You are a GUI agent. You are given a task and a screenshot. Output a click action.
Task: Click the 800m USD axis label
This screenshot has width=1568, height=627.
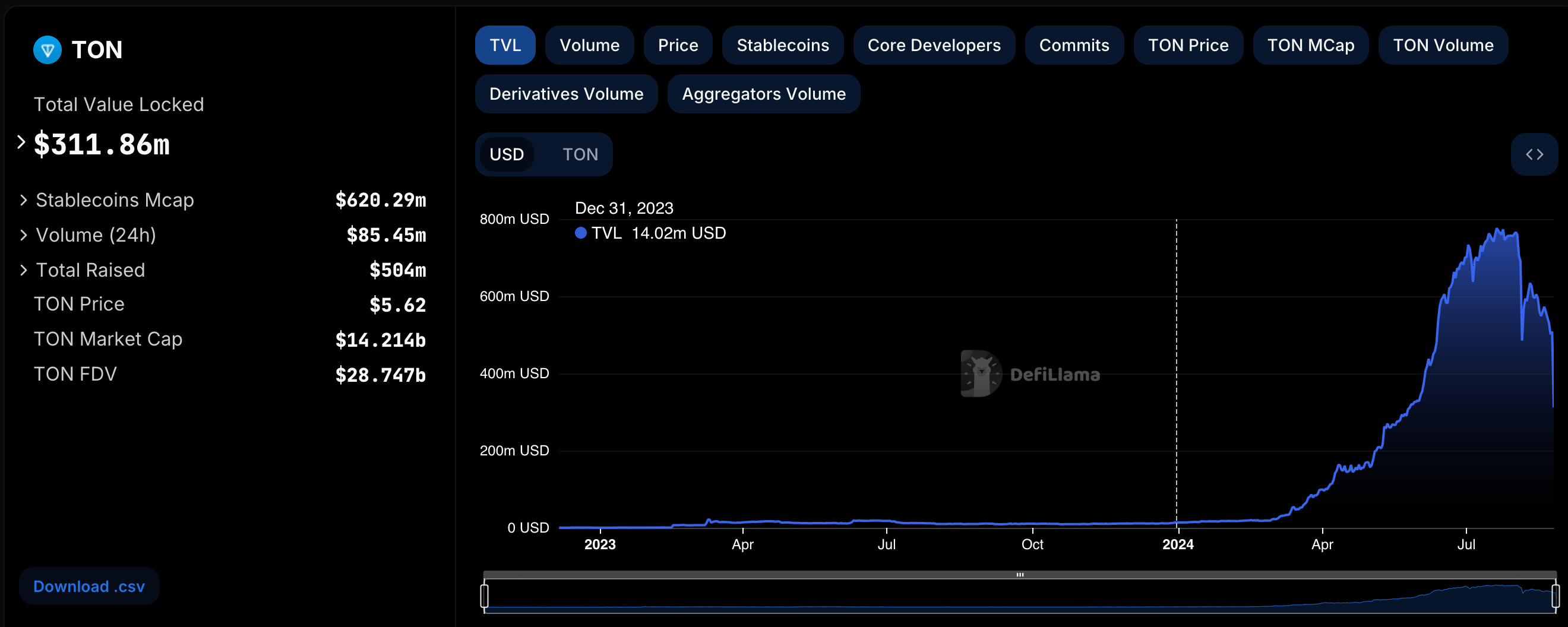coord(514,219)
